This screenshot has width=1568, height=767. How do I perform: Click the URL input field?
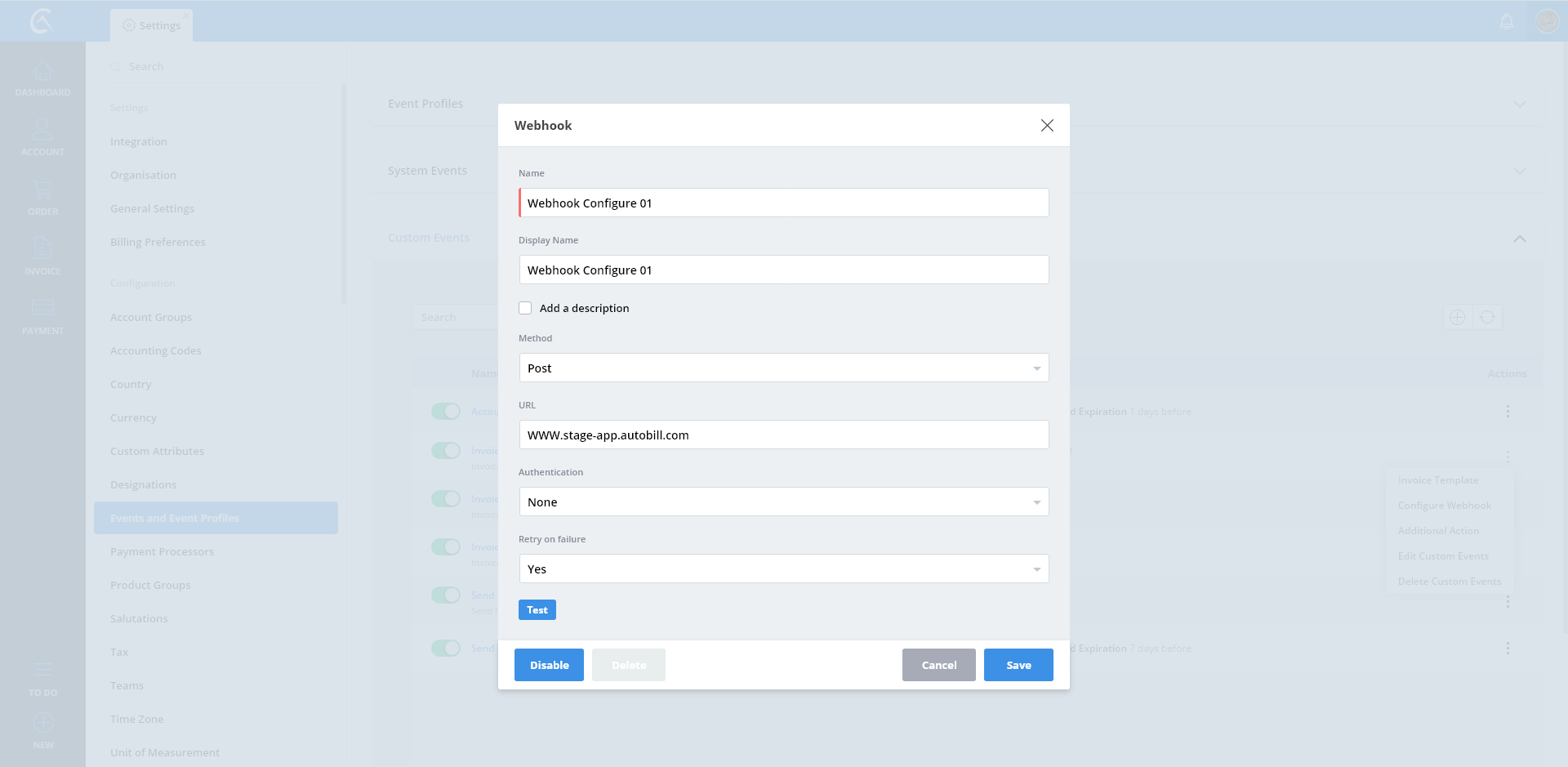tap(783, 435)
